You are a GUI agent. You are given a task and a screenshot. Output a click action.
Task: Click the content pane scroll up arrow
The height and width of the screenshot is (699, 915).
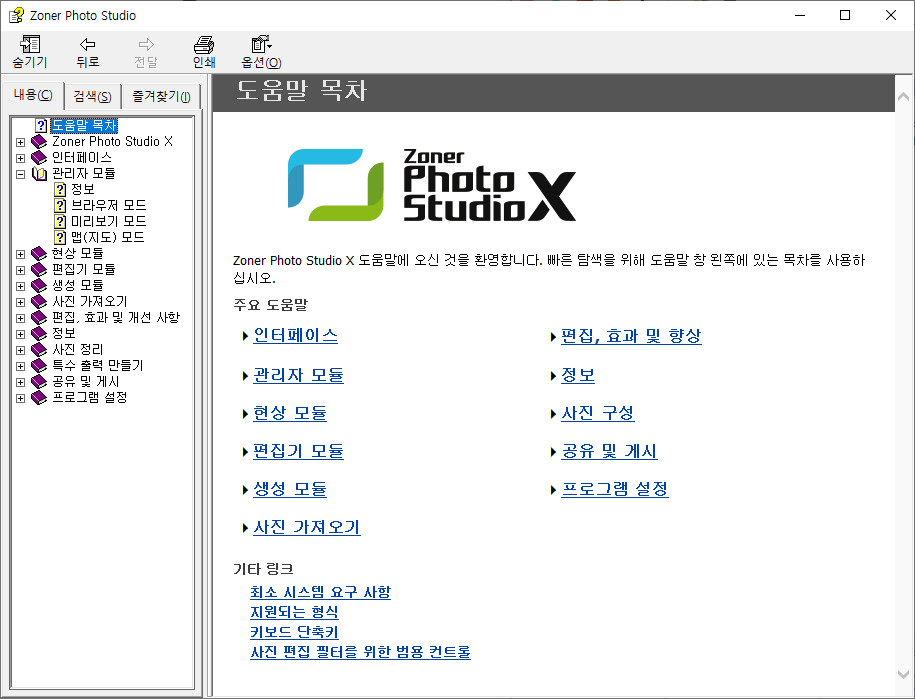coord(903,96)
